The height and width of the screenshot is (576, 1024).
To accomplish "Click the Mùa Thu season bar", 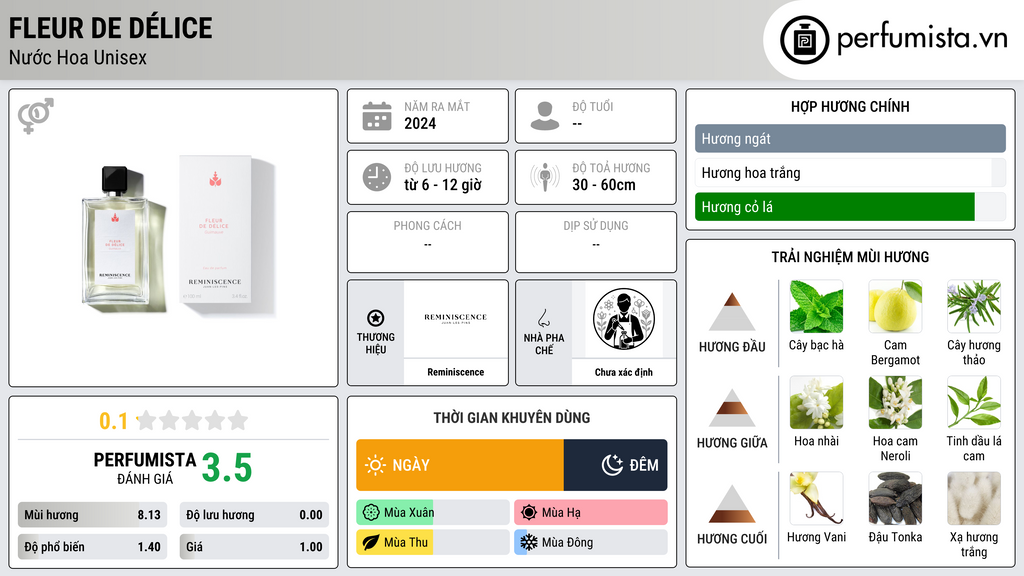I will (433, 542).
